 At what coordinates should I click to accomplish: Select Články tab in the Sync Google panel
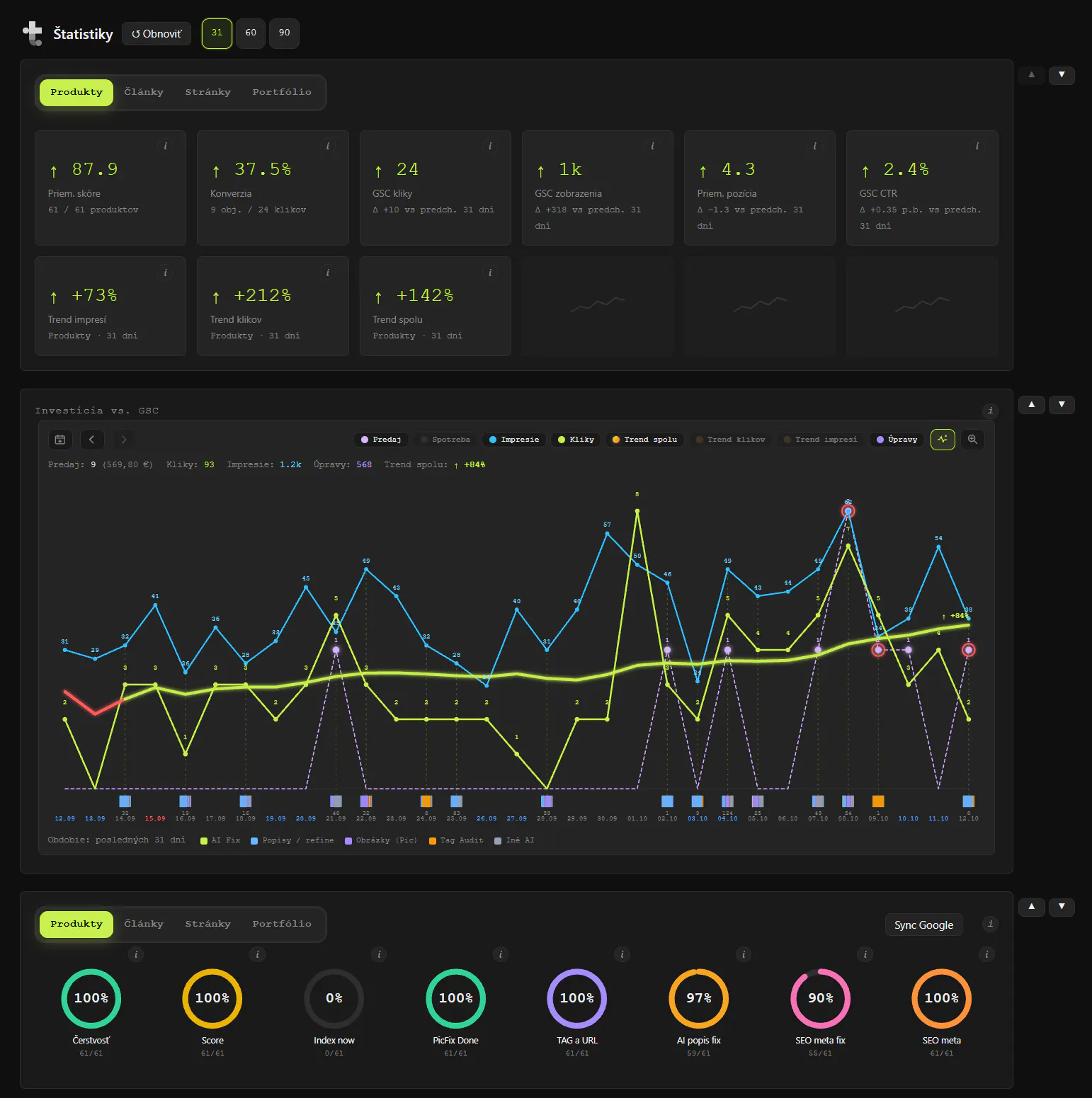coord(144,924)
